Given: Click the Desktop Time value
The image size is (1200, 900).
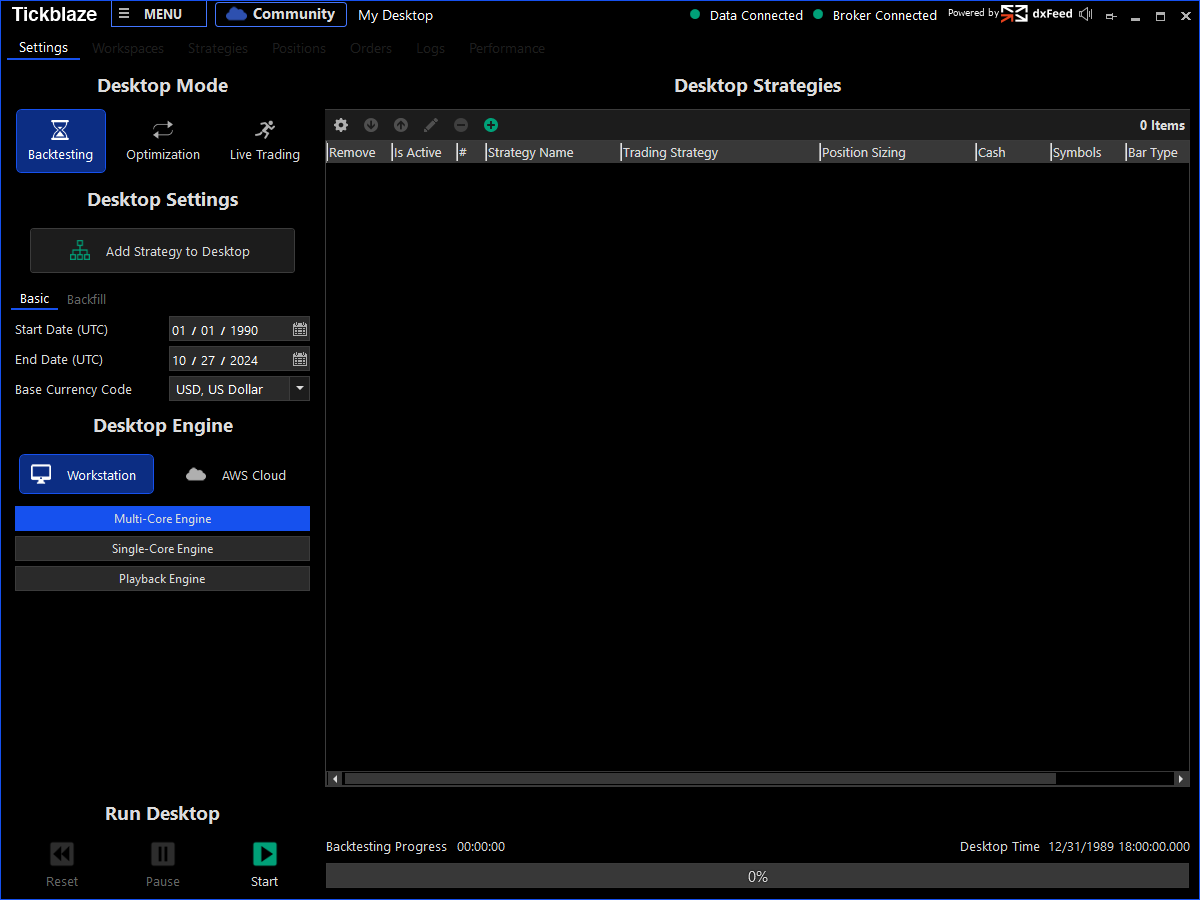Looking at the screenshot, I should coord(1119,846).
